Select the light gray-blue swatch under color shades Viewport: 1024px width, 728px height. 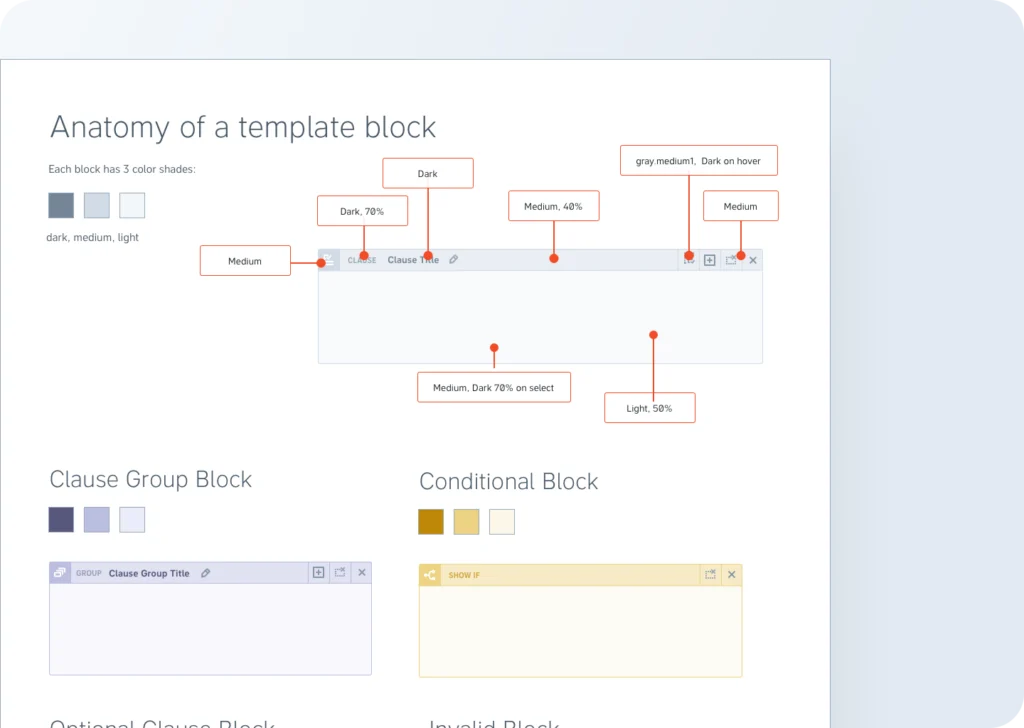click(132, 206)
